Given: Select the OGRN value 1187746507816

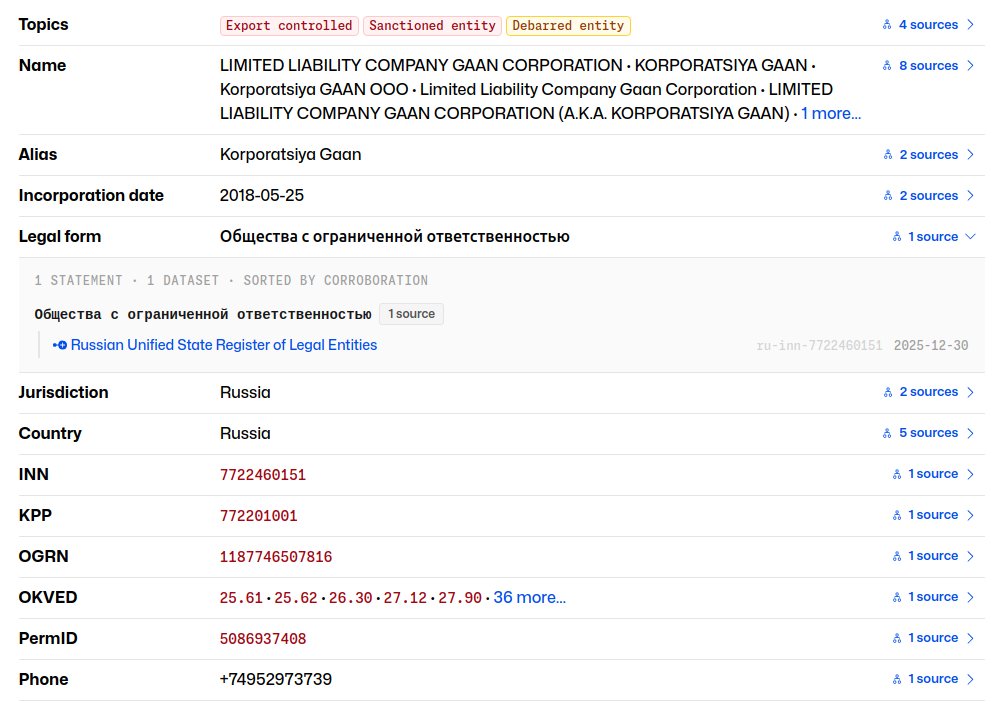Looking at the screenshot, I should (x=276, y=557).
